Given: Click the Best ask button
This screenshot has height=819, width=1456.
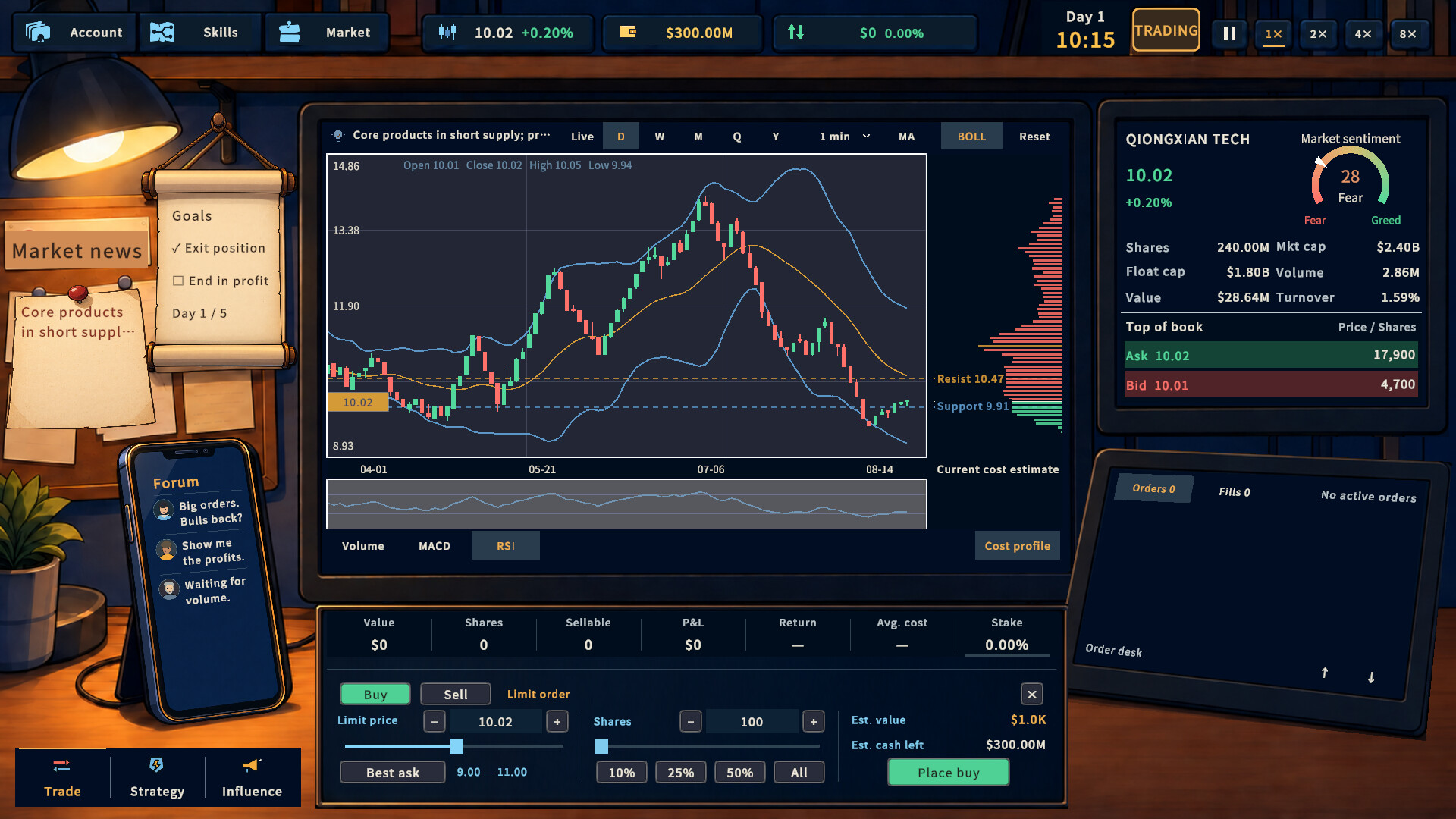Looking at the screenshot, I should point(393,772).
